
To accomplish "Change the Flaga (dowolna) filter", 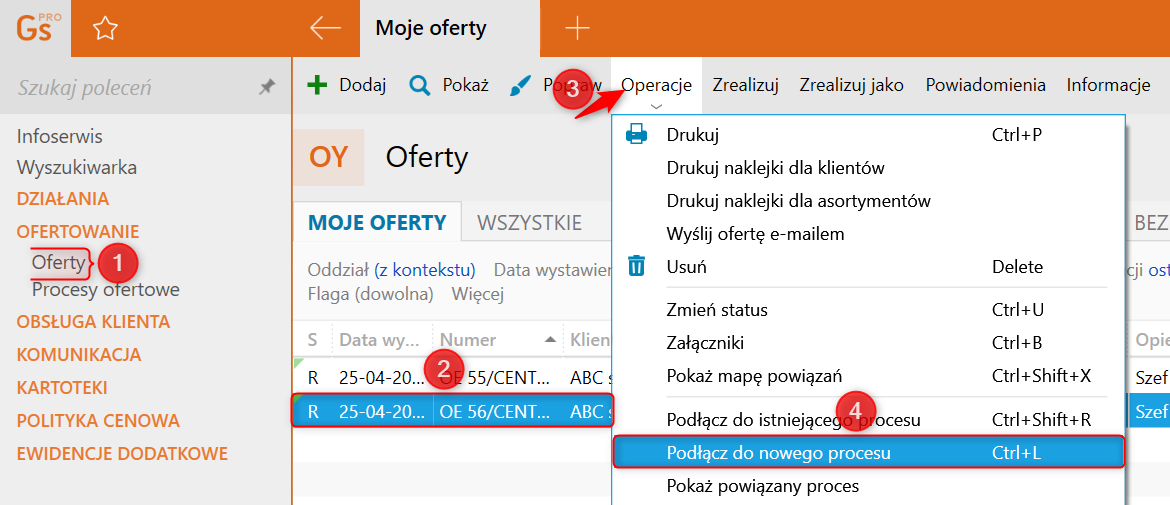I will (371, 294).
